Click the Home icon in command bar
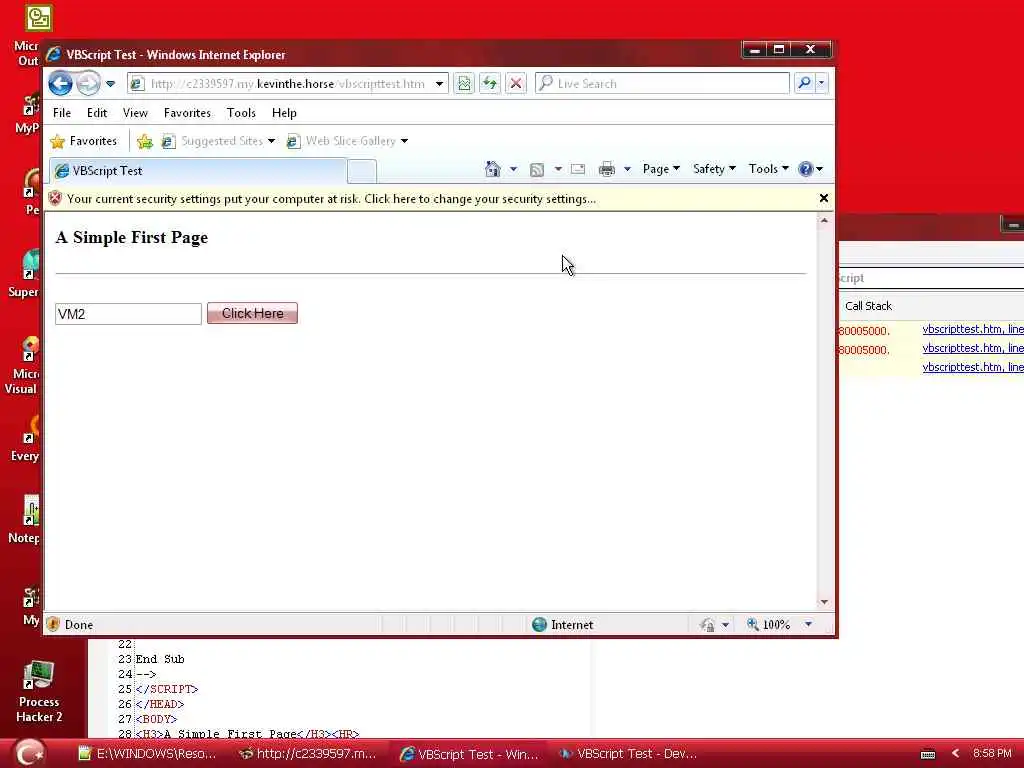The height and width of the screenshot is (768, 1024). [492, 169]
